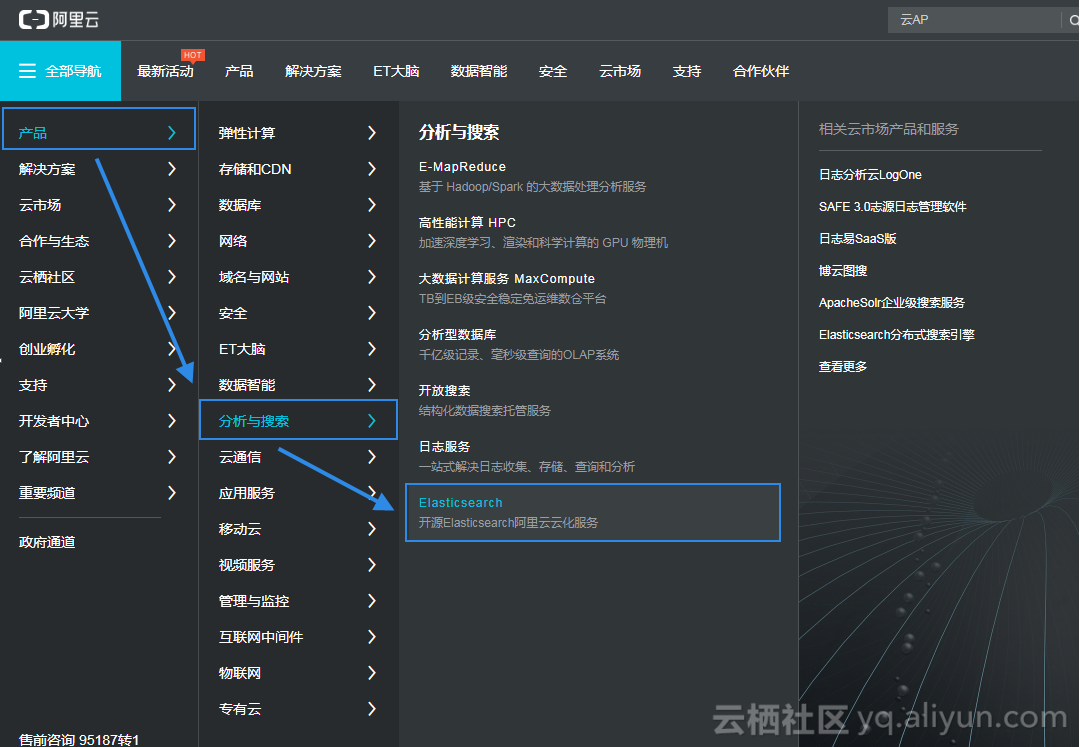Screen dimensions: 1080x747
Task: Click the search input field
Action: pos(975,20)
